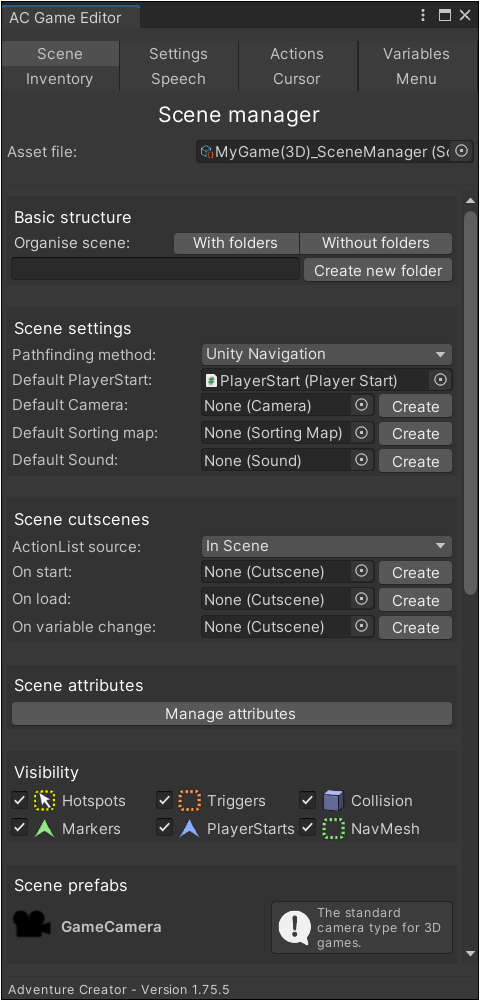
Task: Select the GameCamera prefab camera icon
Action: (32, 926)
